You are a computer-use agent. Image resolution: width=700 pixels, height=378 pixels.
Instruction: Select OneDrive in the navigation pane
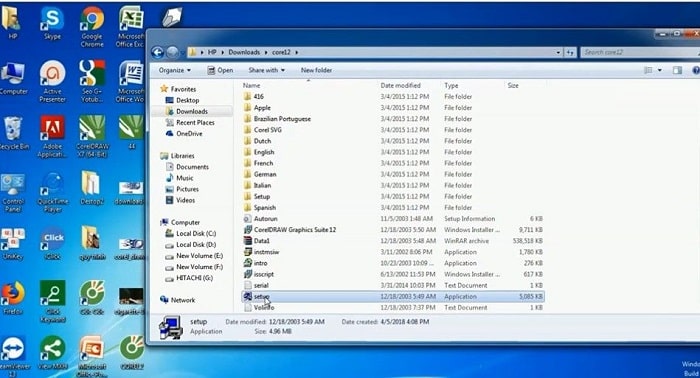point(183,133)
